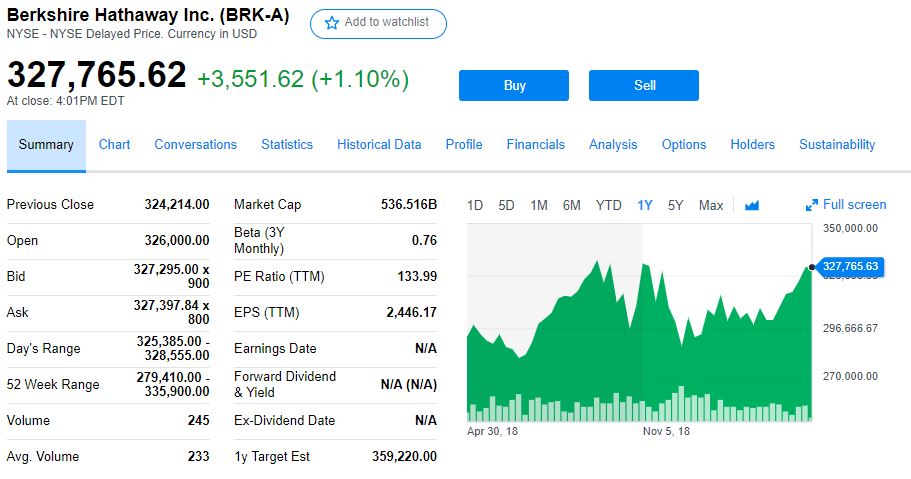The image size is (911, 479).
Task: Show the Max chart range
Action: click(711, 205)
